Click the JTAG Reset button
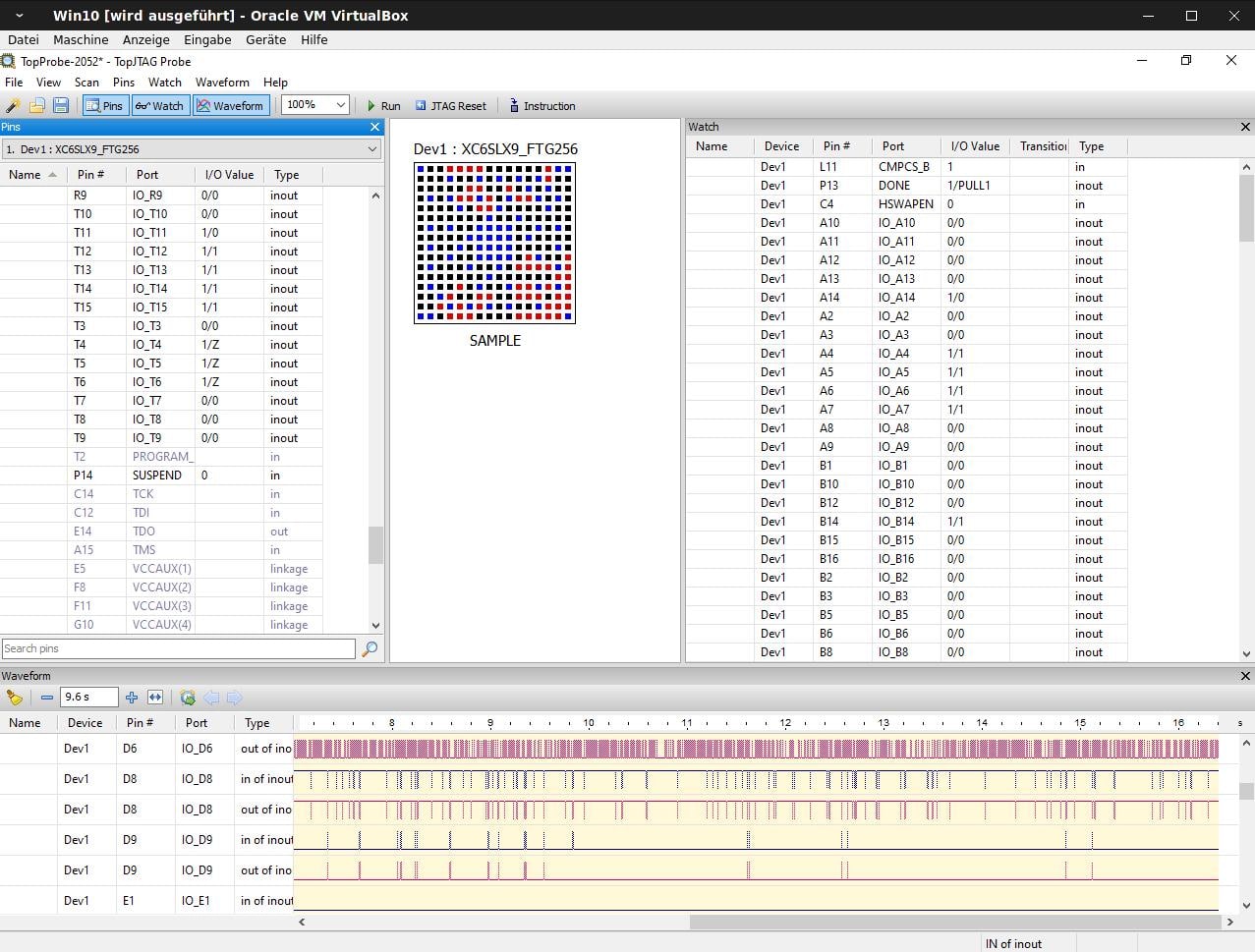Image resolution: width=1255 pixels, height=952 pixels. pyautogui.click(x=450, y=105)
